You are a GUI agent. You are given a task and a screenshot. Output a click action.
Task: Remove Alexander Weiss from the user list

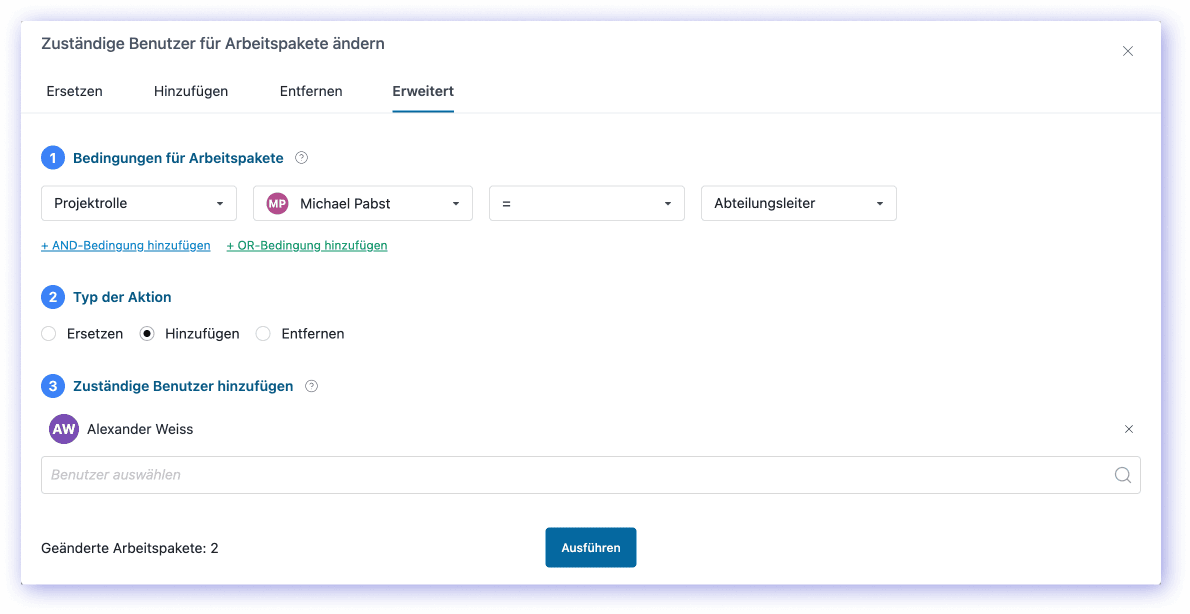pyautogui.click(x=1129, y=429)
